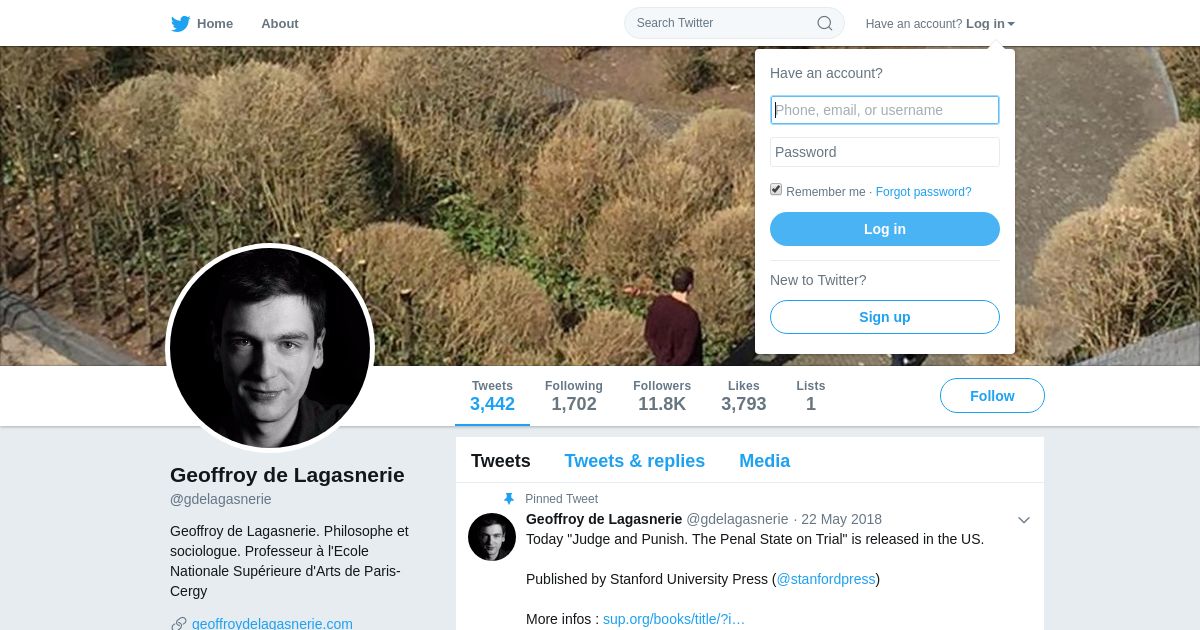
Task: Focus the Phone, email, or username field
Action: pyautogui.click(x=884, y=110)
